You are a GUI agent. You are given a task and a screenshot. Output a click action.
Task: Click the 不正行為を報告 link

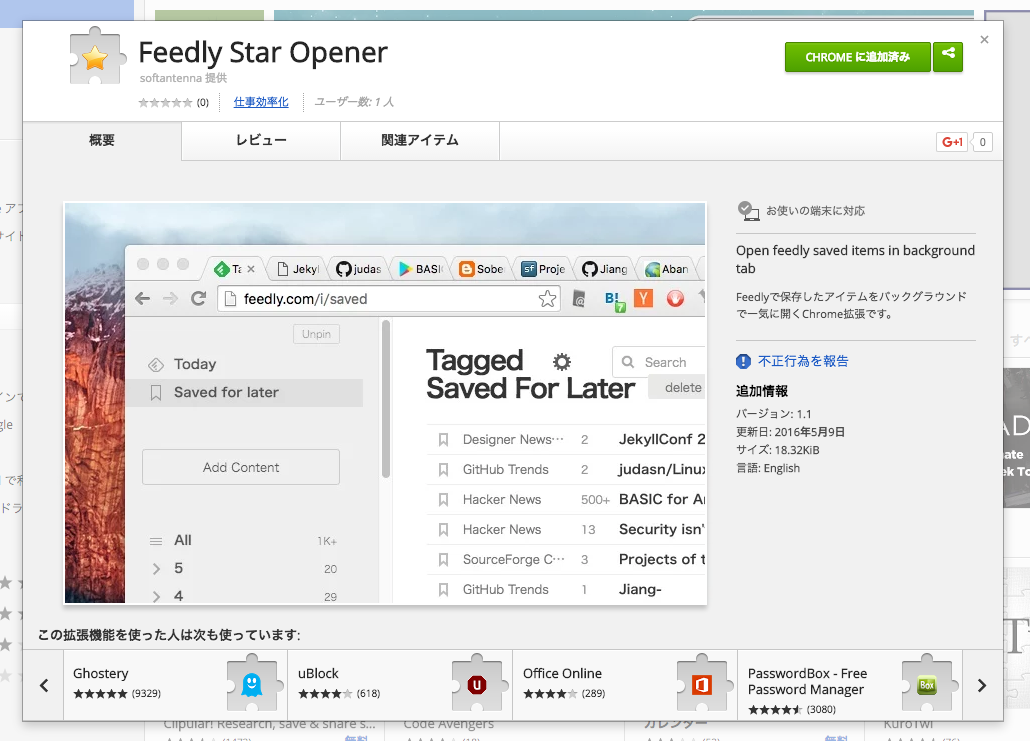click(x=803, y=361)
